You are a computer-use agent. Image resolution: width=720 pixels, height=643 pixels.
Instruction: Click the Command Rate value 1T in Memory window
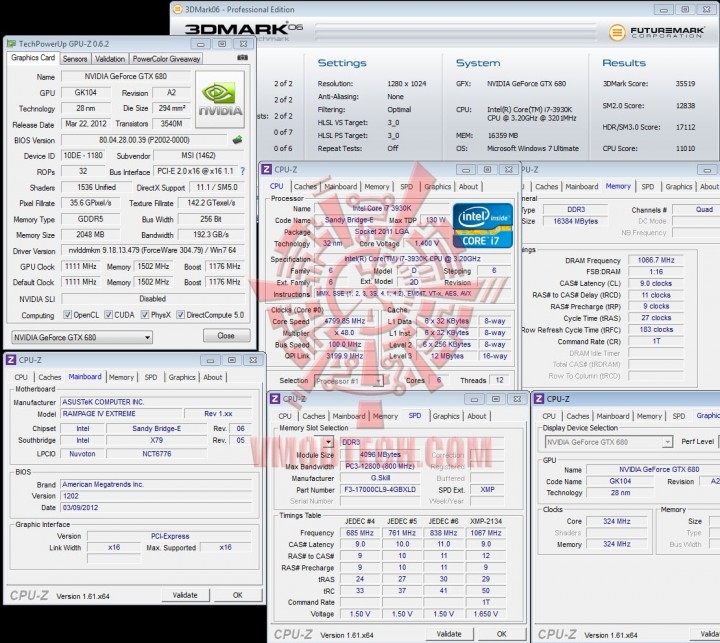(656, 341)
